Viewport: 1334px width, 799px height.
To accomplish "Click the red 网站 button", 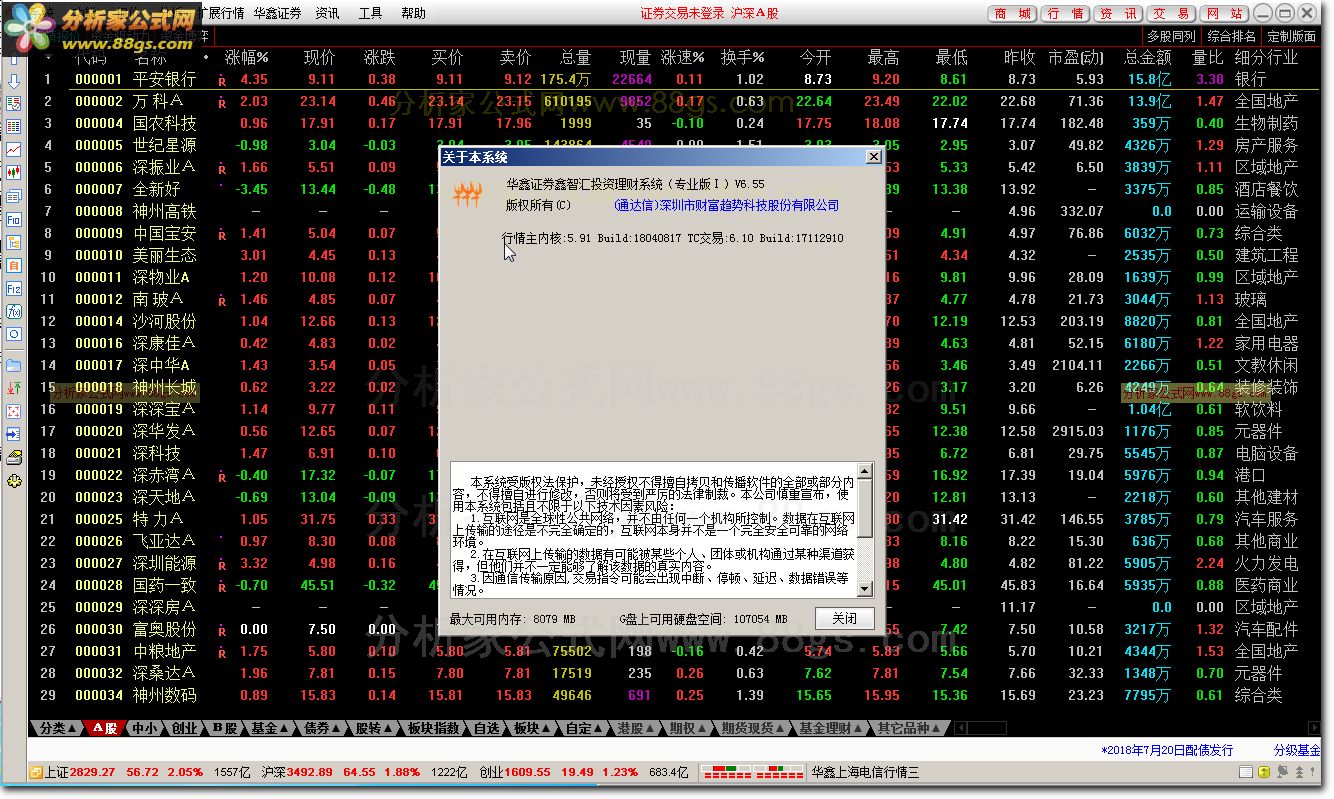I will (x=1223, y=14).
